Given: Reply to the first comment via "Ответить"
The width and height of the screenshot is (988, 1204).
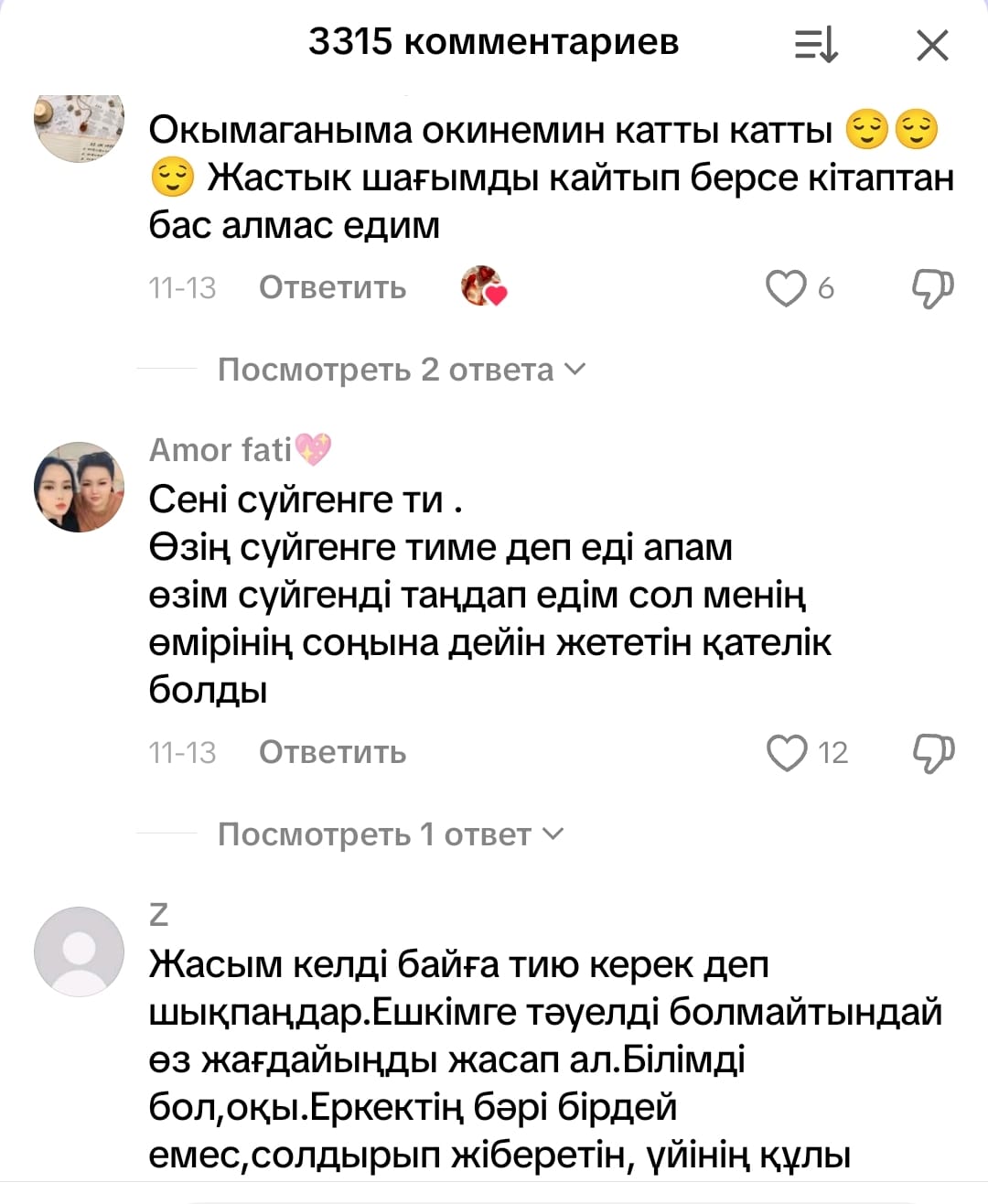Looking at the screenshot, I should pyautogui.click(x=332, y=288).
